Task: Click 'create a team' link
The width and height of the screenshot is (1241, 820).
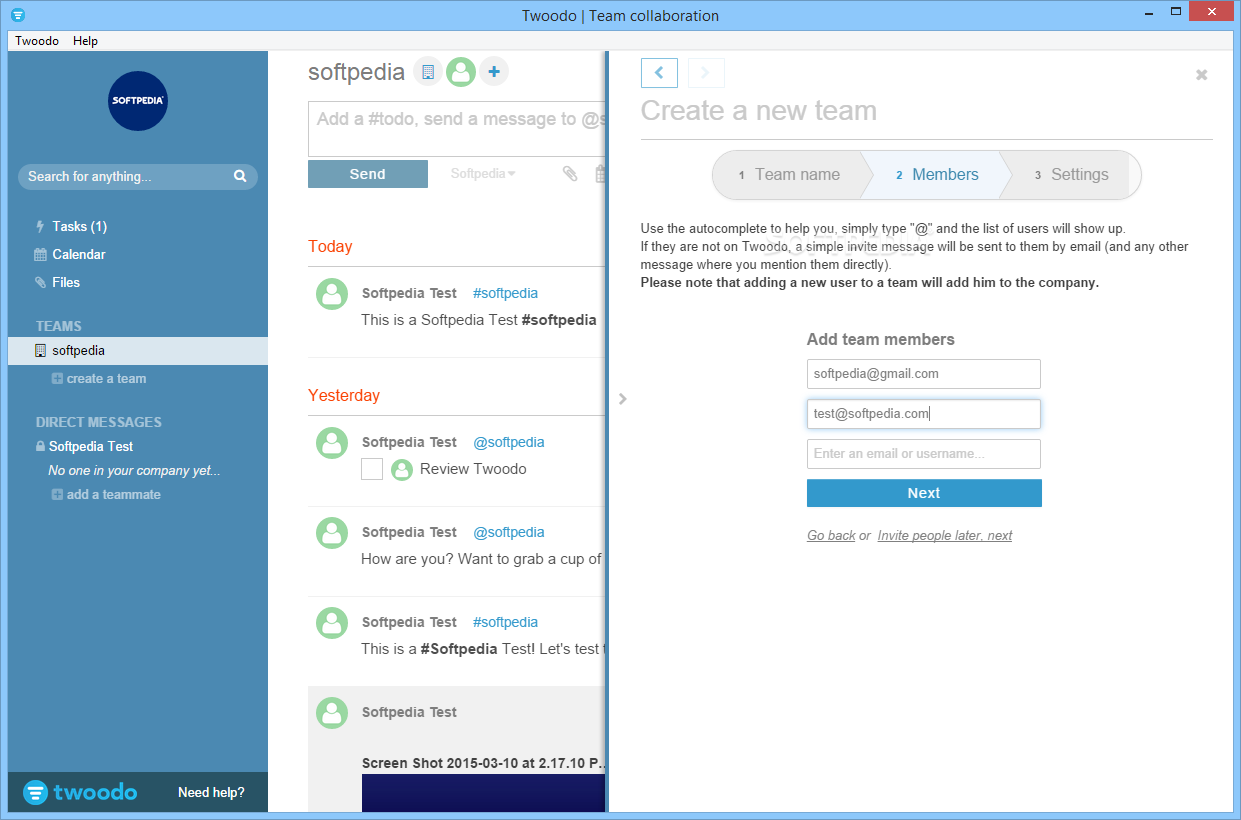Action: (x=99, y=379)
